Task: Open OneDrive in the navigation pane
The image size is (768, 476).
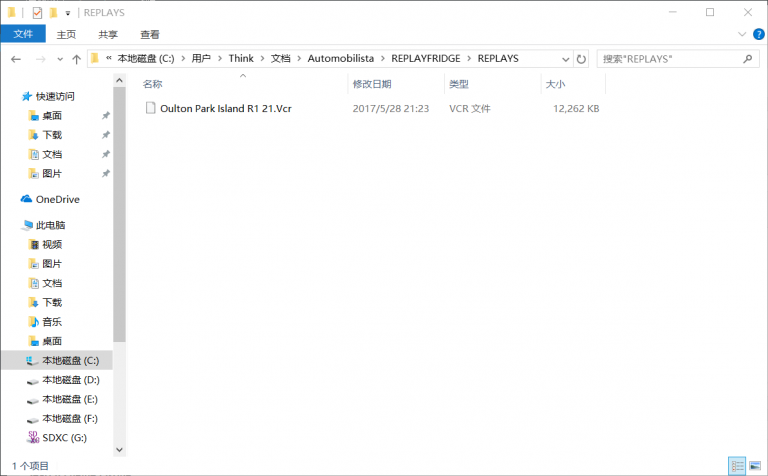Action: tap(57, 199)
